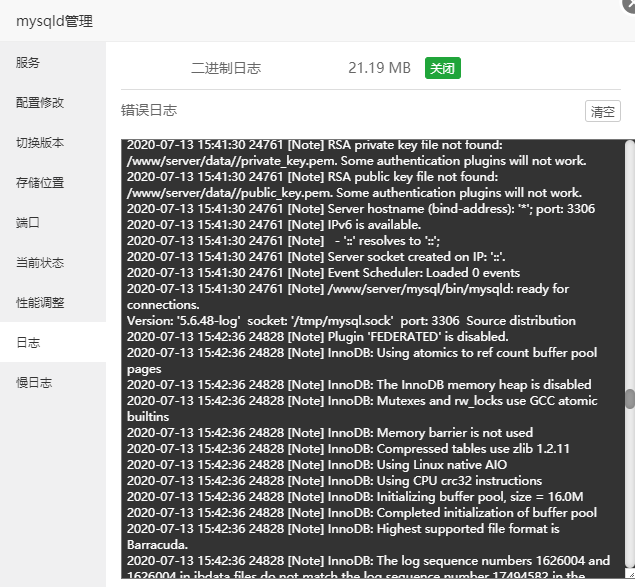This screenshot has height=587, width=635.
Task: Click the mysqld管理 dialog title
Action: pyautogui.click(x=55, y=21)
